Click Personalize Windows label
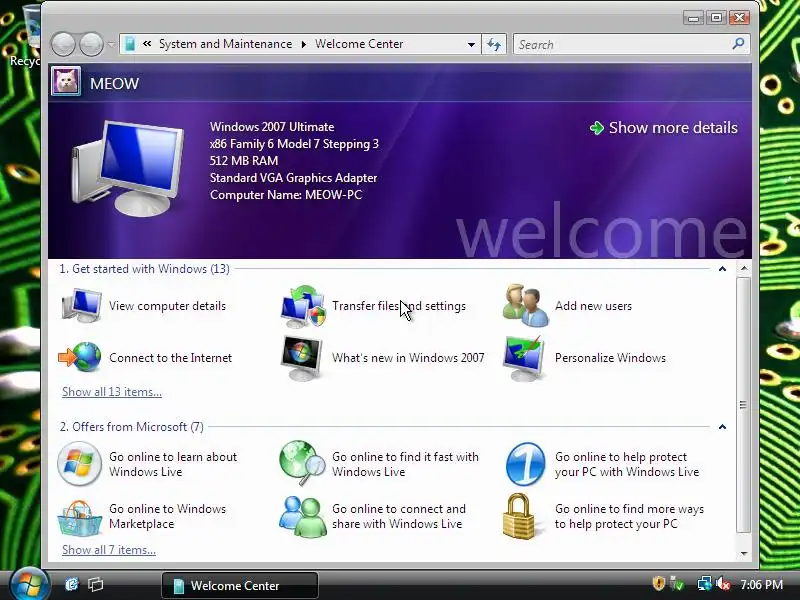 [x=610, y=358]
